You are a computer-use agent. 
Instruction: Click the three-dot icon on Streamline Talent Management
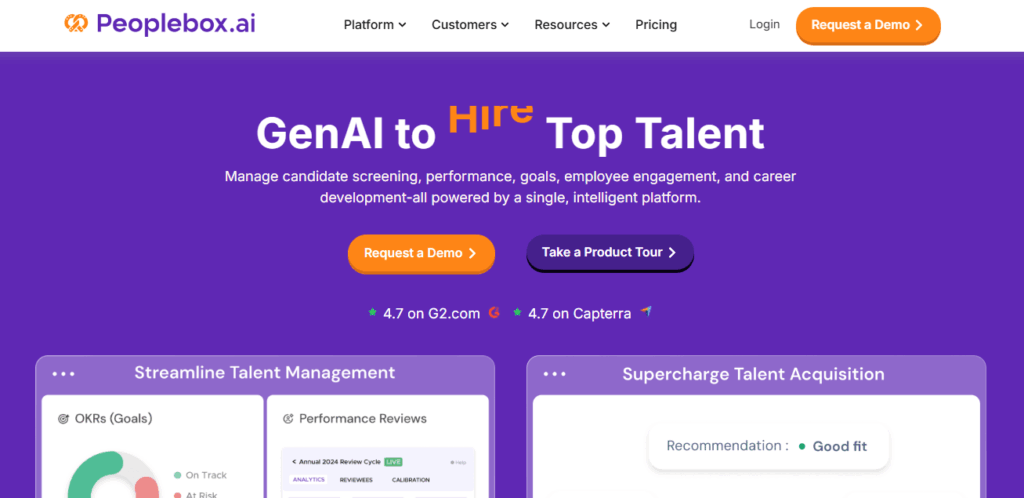[64, 374]
